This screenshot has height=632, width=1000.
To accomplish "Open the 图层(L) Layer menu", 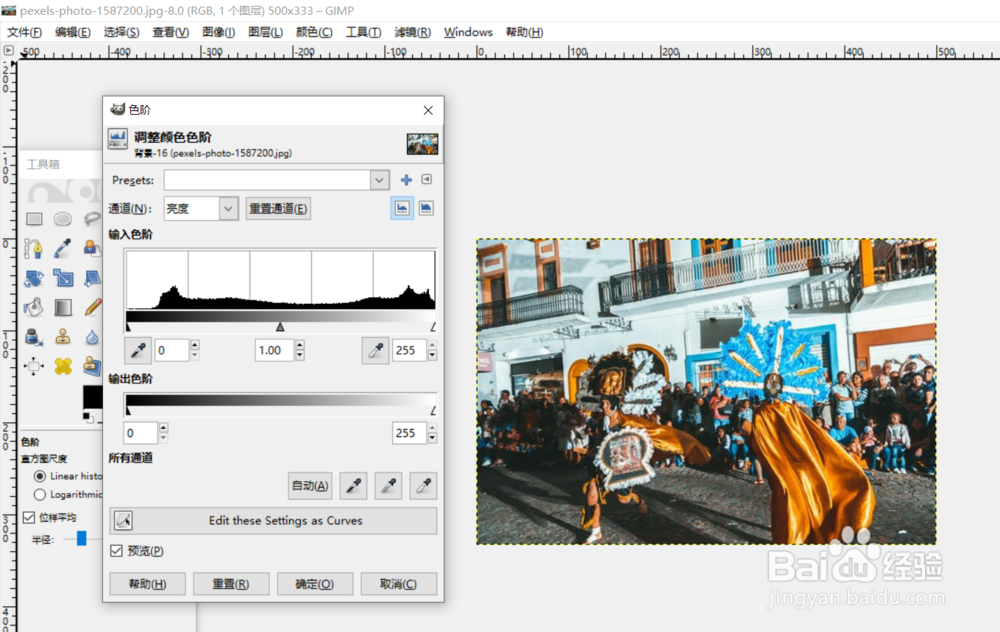I will click(265, 33).
